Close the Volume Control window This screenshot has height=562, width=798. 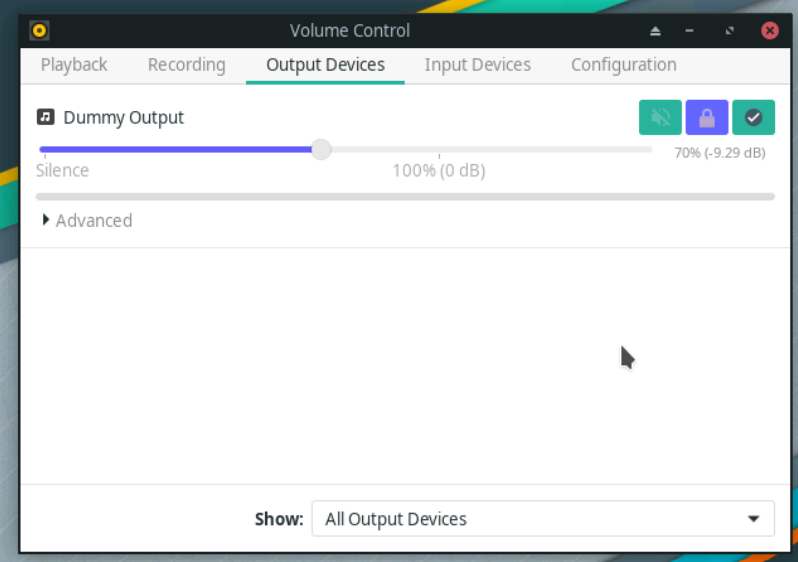click(770, 31)
